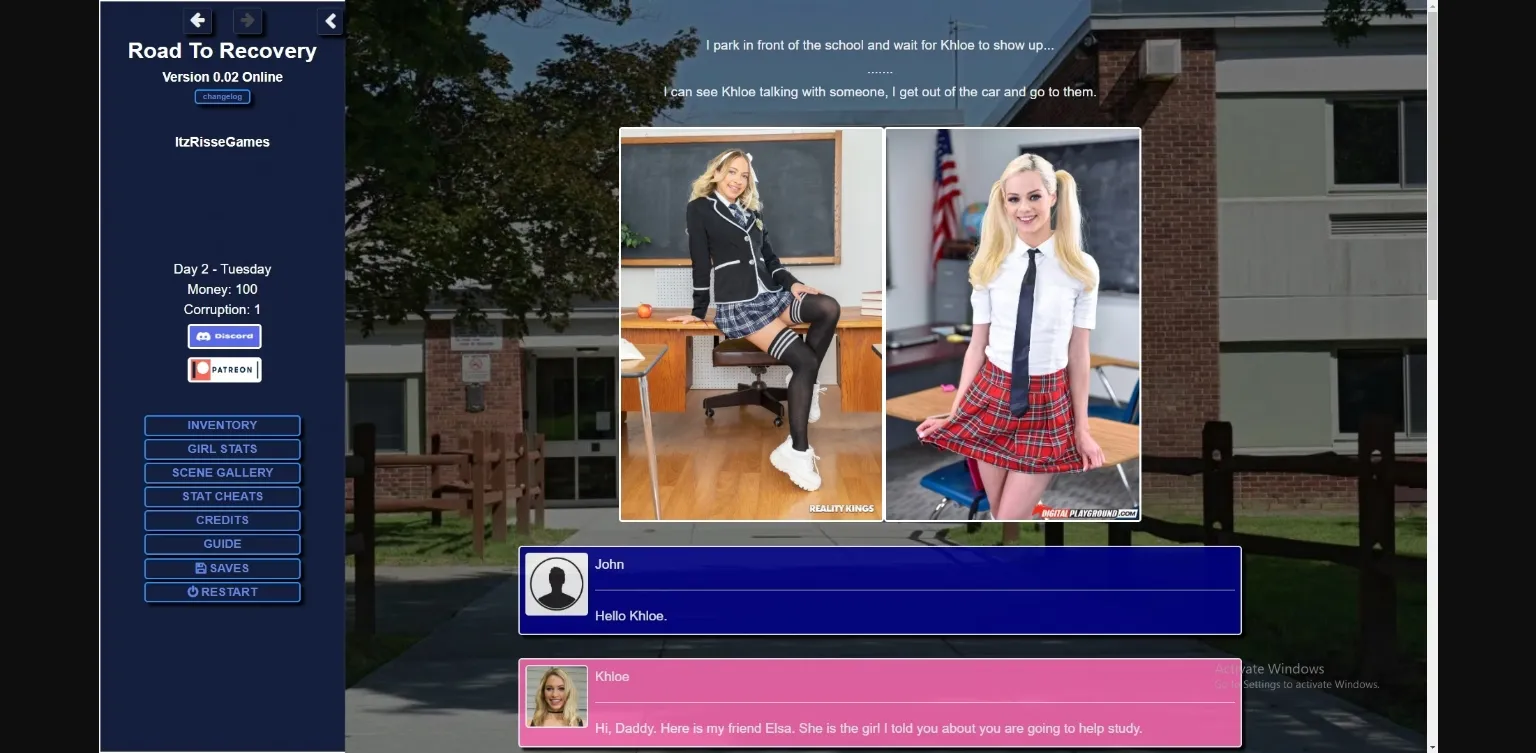Click the right classroom scene image
Image resolution: width=1536 pixels, height=753 pixels.
pos(1012,324)
